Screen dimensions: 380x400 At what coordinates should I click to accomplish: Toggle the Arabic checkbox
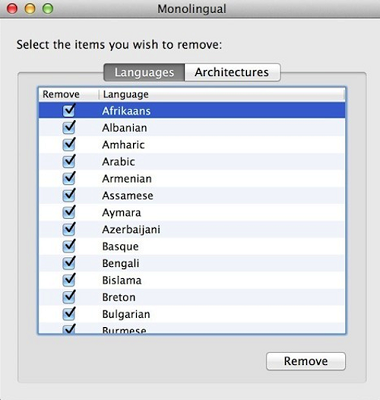pos(69,162)
